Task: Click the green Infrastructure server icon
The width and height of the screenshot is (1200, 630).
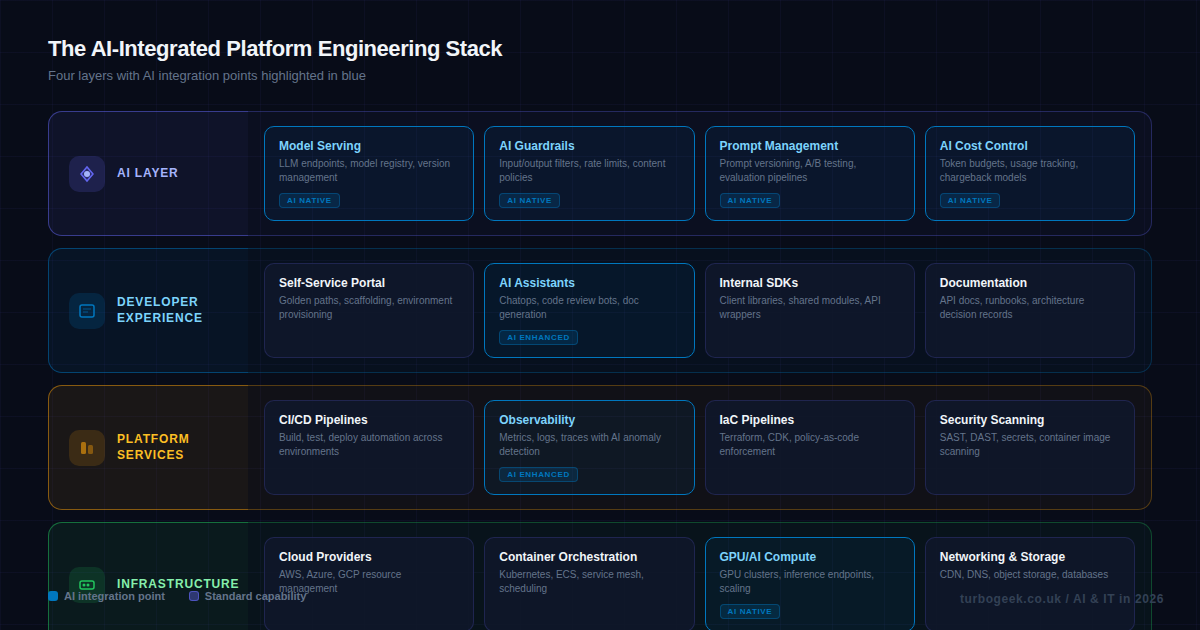Action: 87,585
